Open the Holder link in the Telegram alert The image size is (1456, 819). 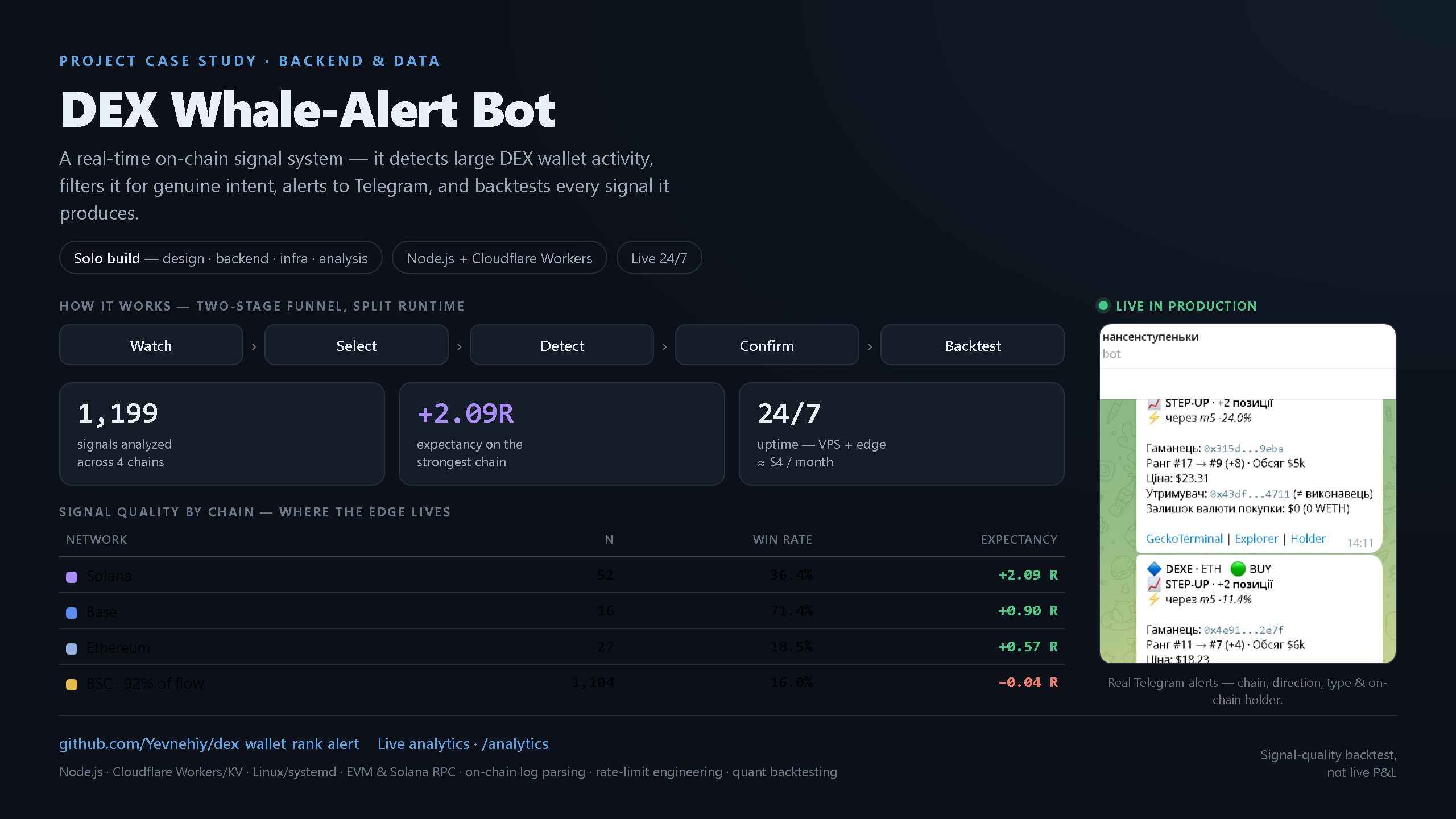pyautogui.click(x=1308, y=539)
